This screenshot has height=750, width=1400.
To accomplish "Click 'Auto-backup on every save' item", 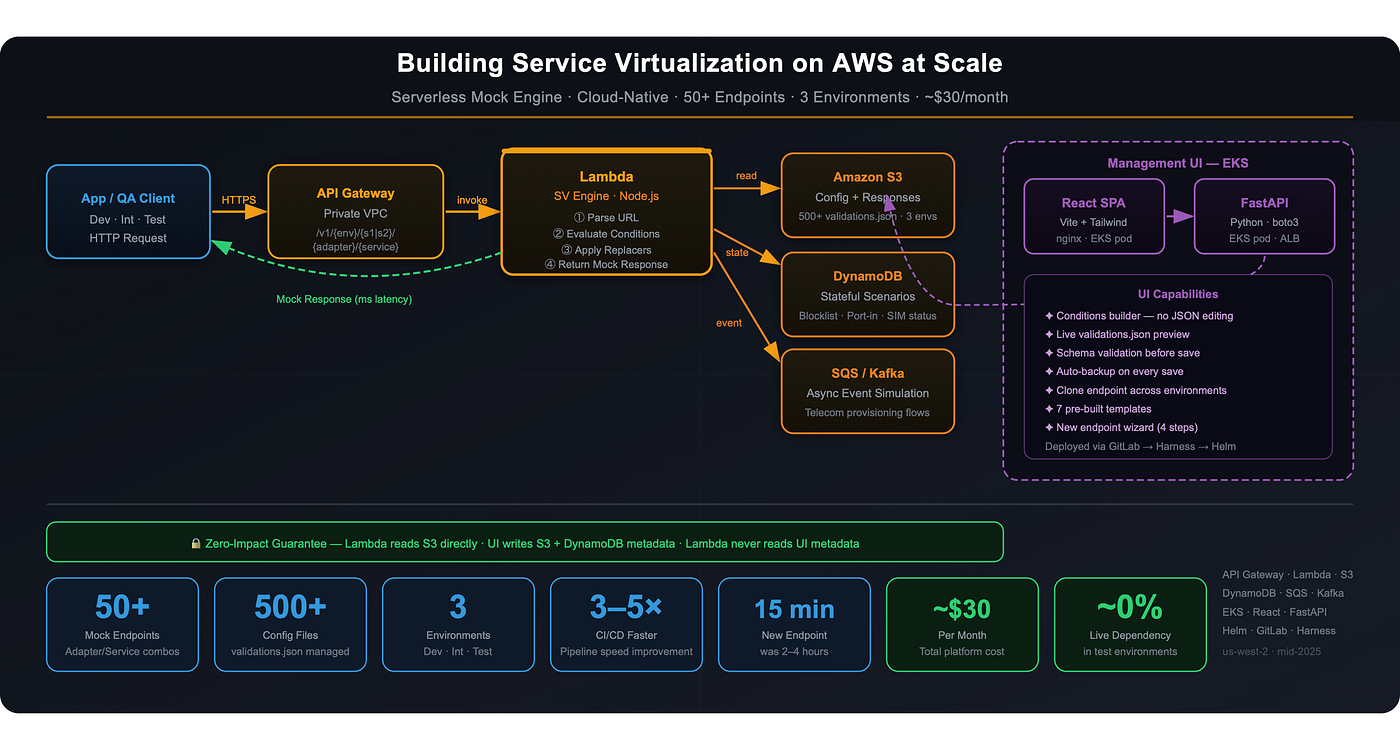I will pos(1113,372).
